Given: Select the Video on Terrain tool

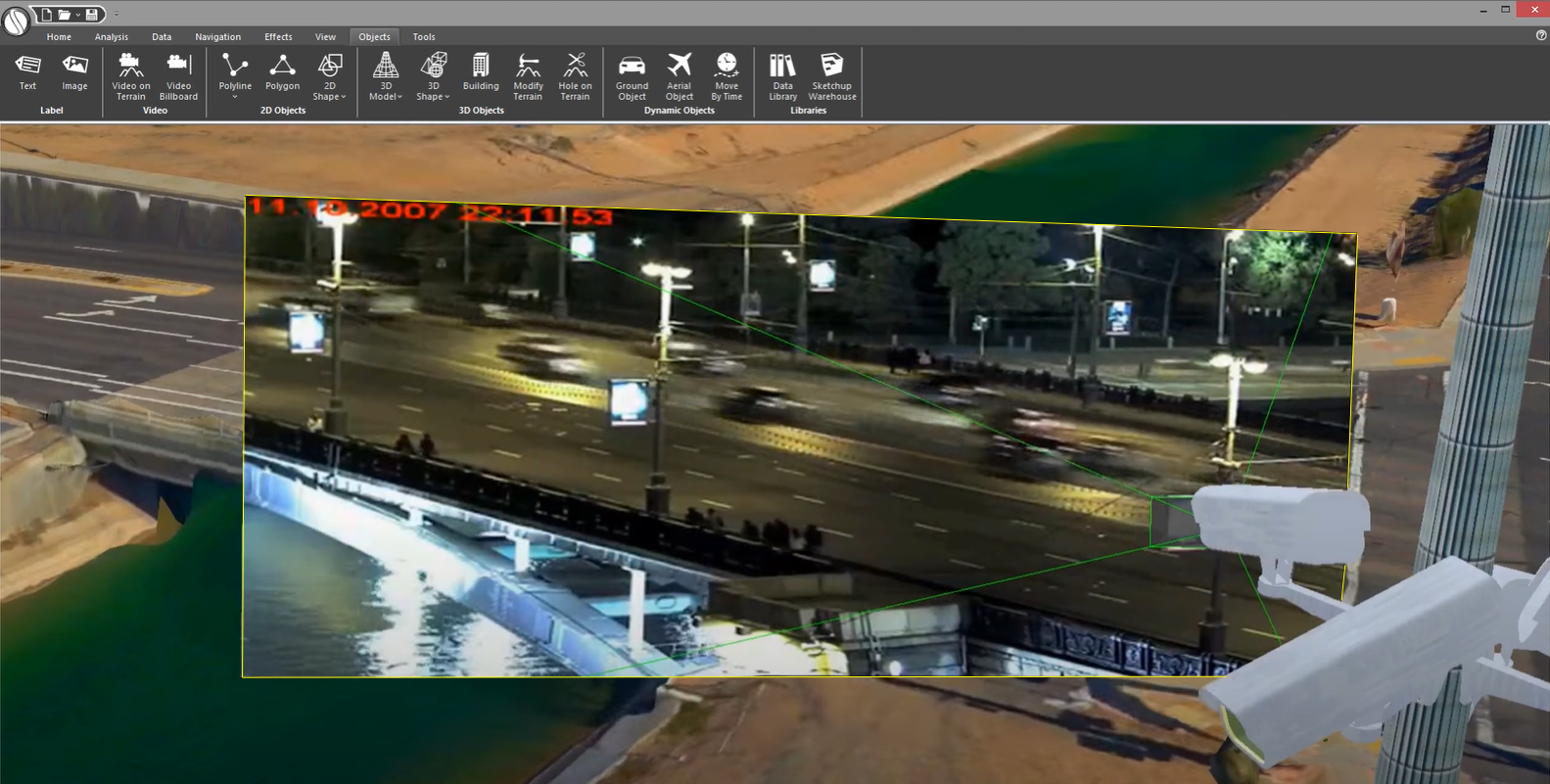Looking at the screenshot, I should tap(130, 76).
